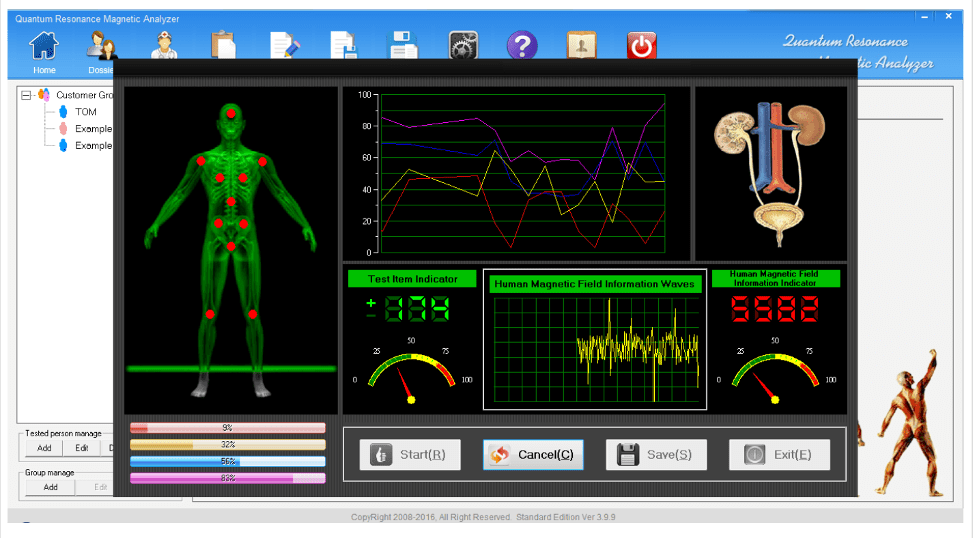Select TOM in customer tree
Screen dimensions: 977x539
tap(86, 112)
